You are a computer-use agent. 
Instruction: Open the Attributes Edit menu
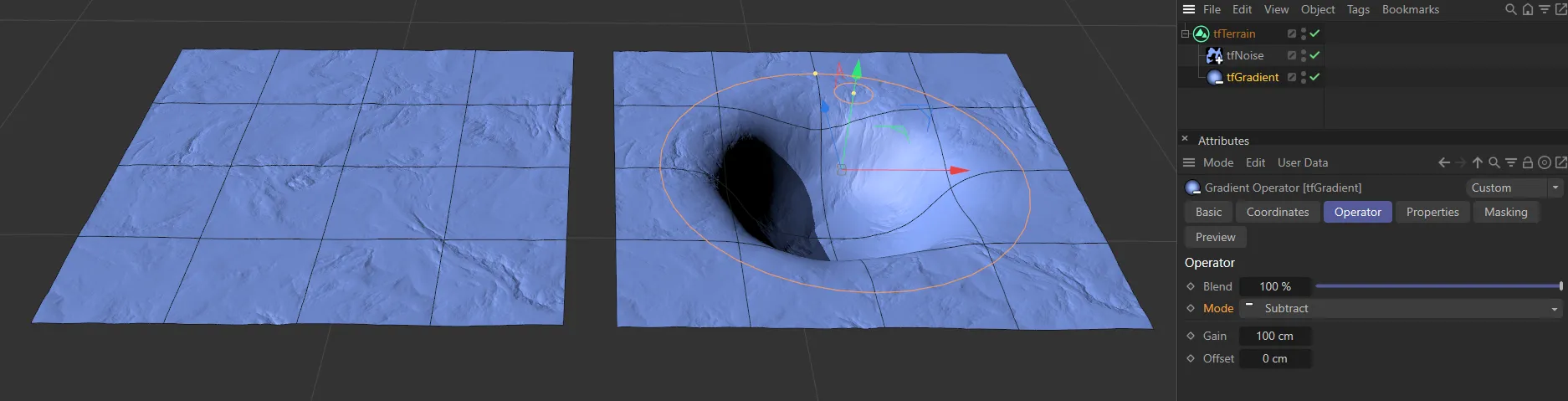(x=1255, y=162)
